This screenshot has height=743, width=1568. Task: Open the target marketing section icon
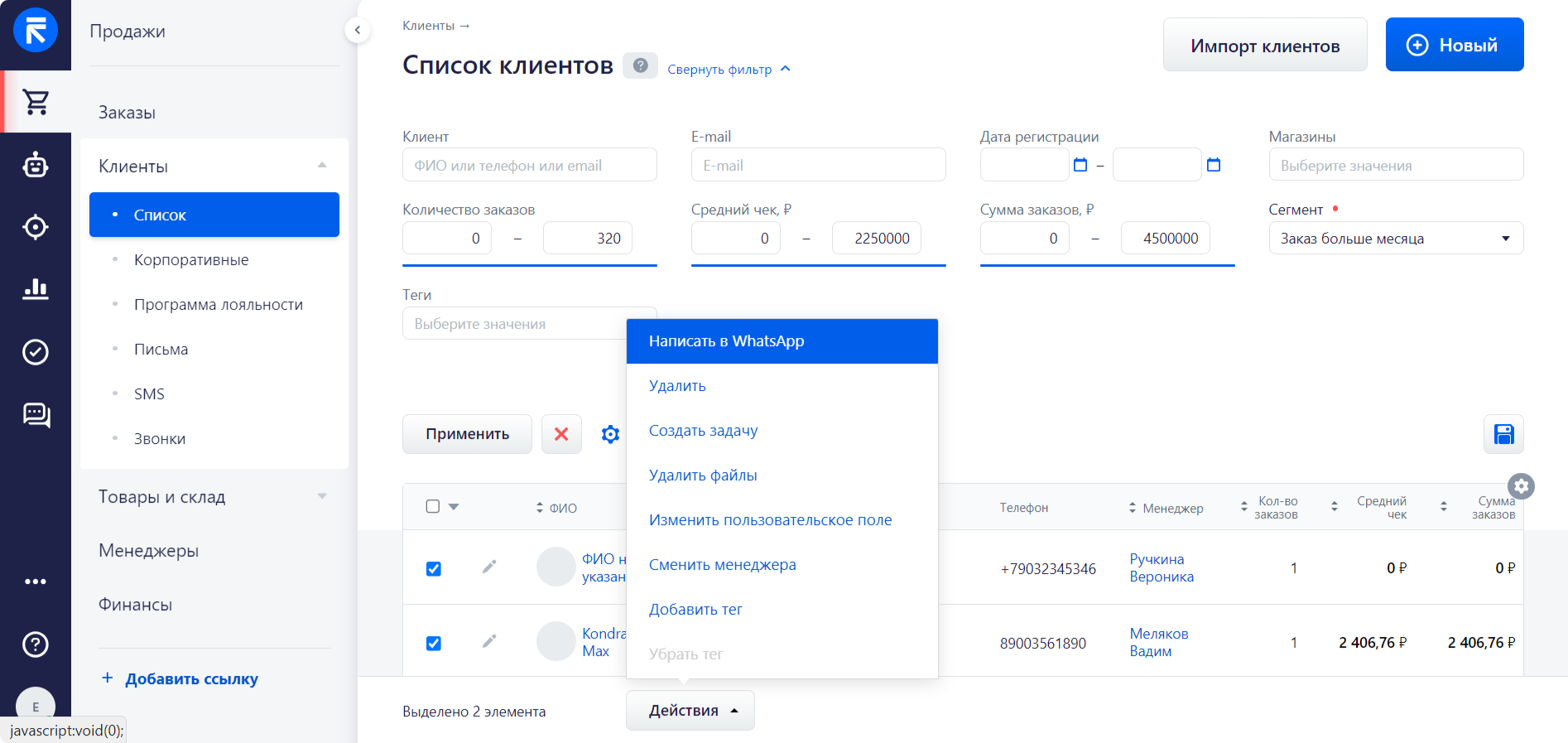tap(36, 227)
